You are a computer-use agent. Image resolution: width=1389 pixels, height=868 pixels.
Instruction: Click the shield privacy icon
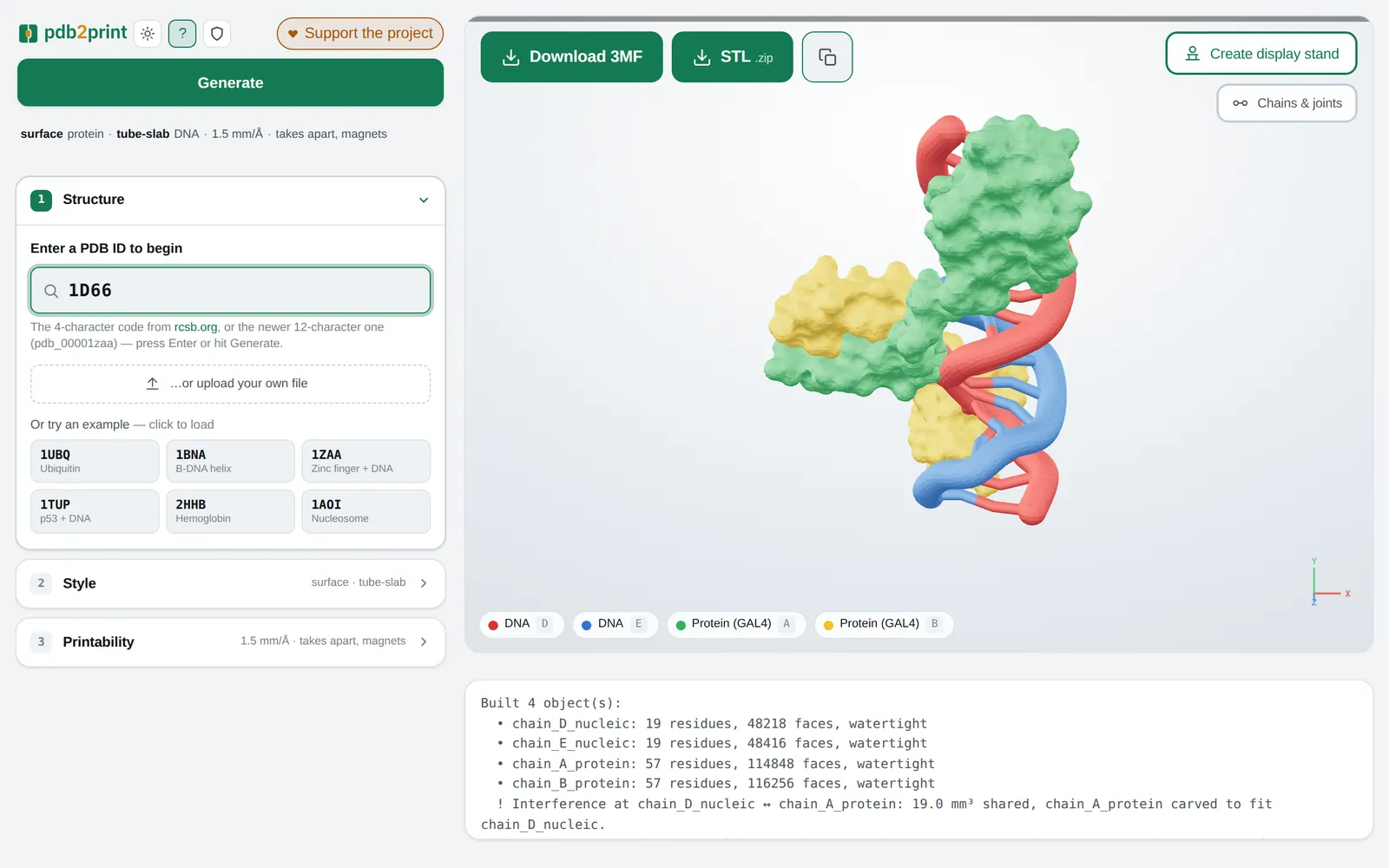coord(217,34)
